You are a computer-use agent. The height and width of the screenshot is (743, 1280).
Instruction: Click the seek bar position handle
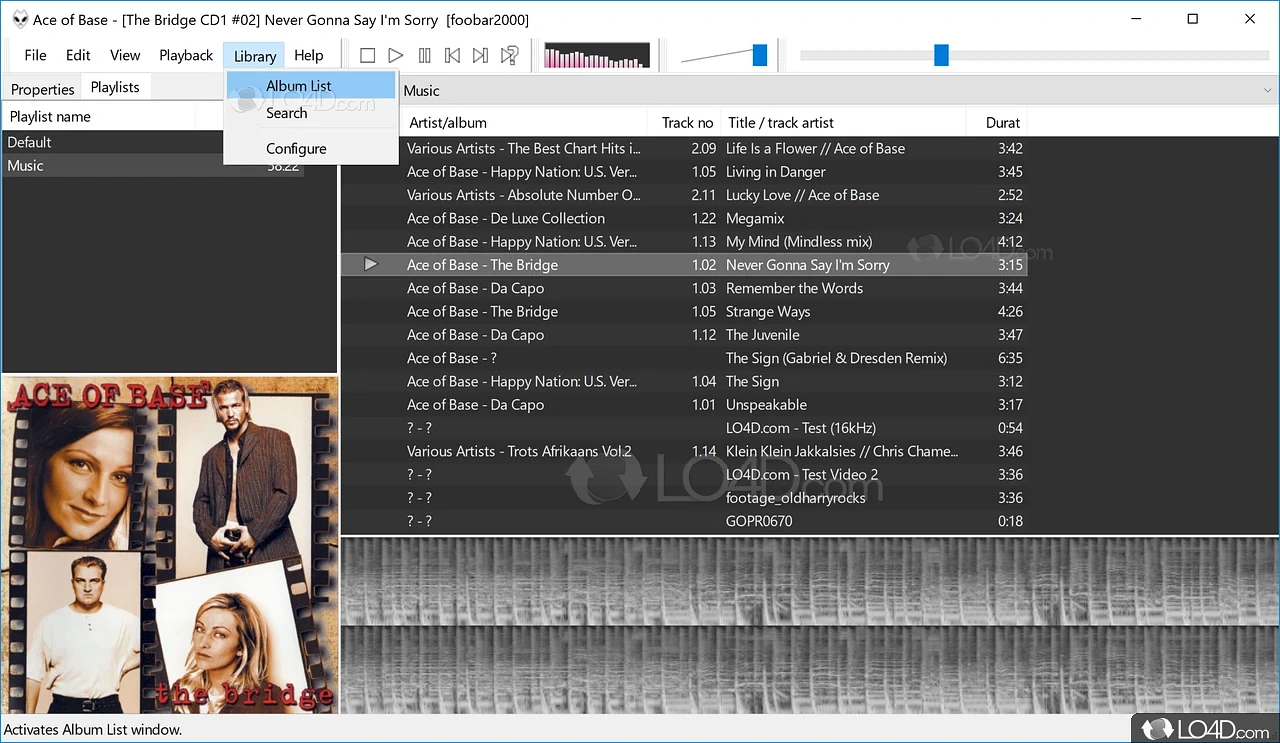tap(941, 56)
